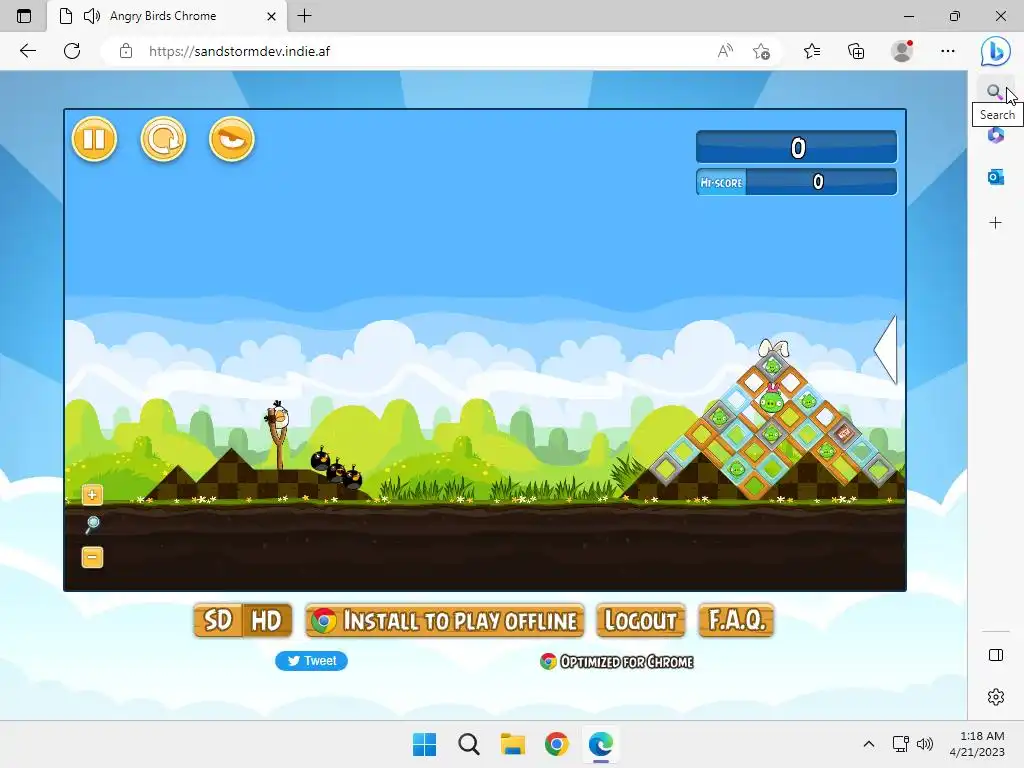
Task: Open the tab actions menu
Action: (x=24, y=16)
